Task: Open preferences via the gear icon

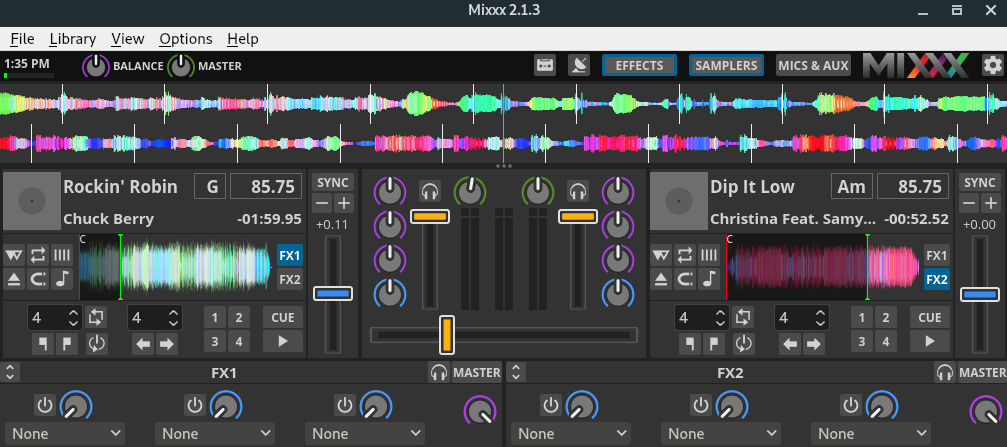Action: pos(993,66)
